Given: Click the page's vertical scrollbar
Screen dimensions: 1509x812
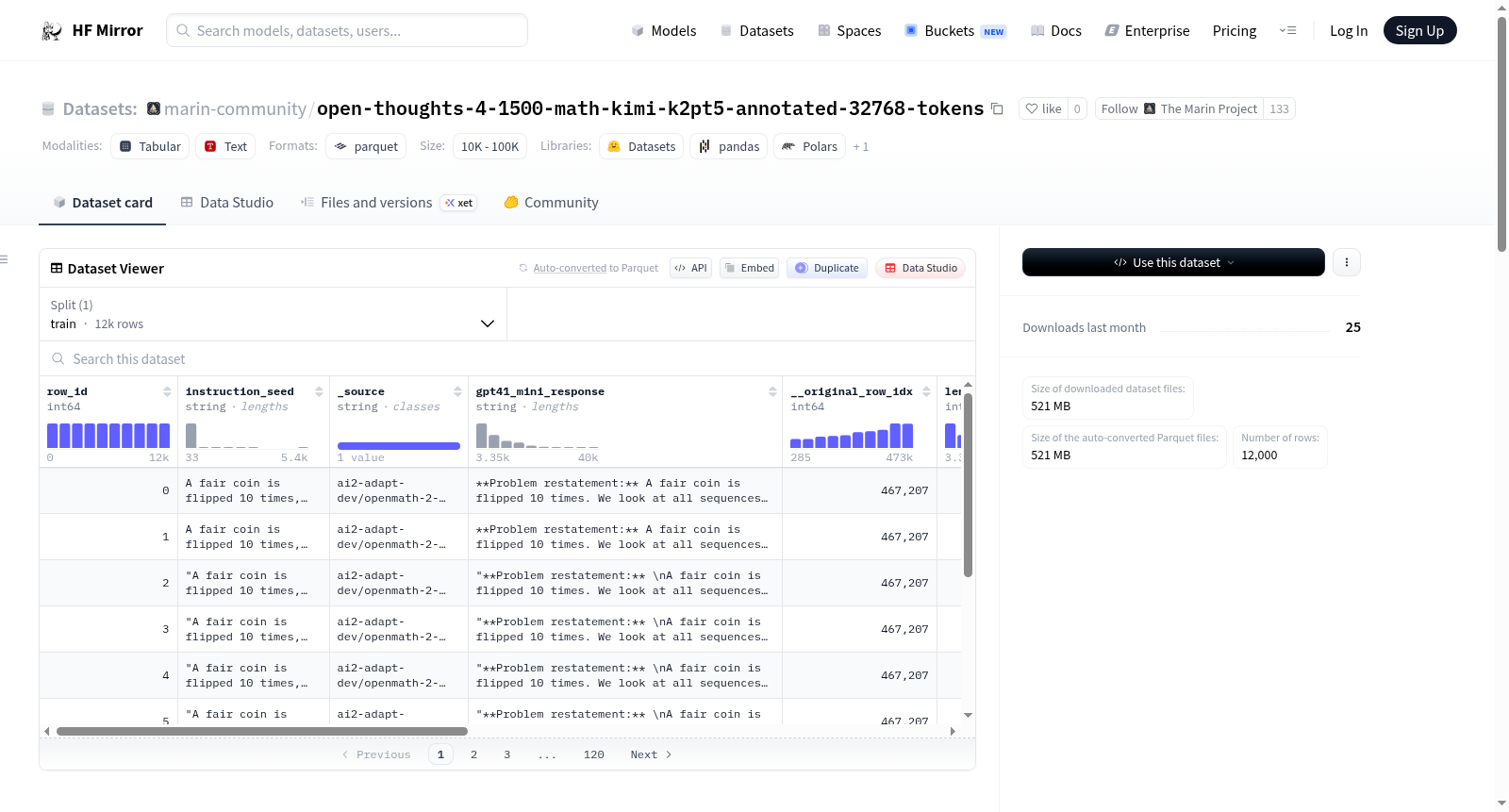Looking at the screenshot, I should click(x=1501, y=134).
